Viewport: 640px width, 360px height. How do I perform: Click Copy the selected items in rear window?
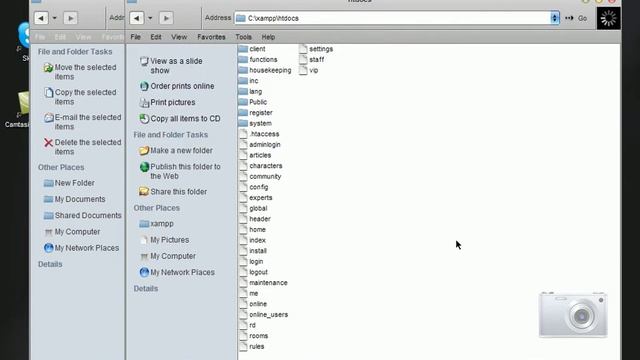[x=80, y=97]
